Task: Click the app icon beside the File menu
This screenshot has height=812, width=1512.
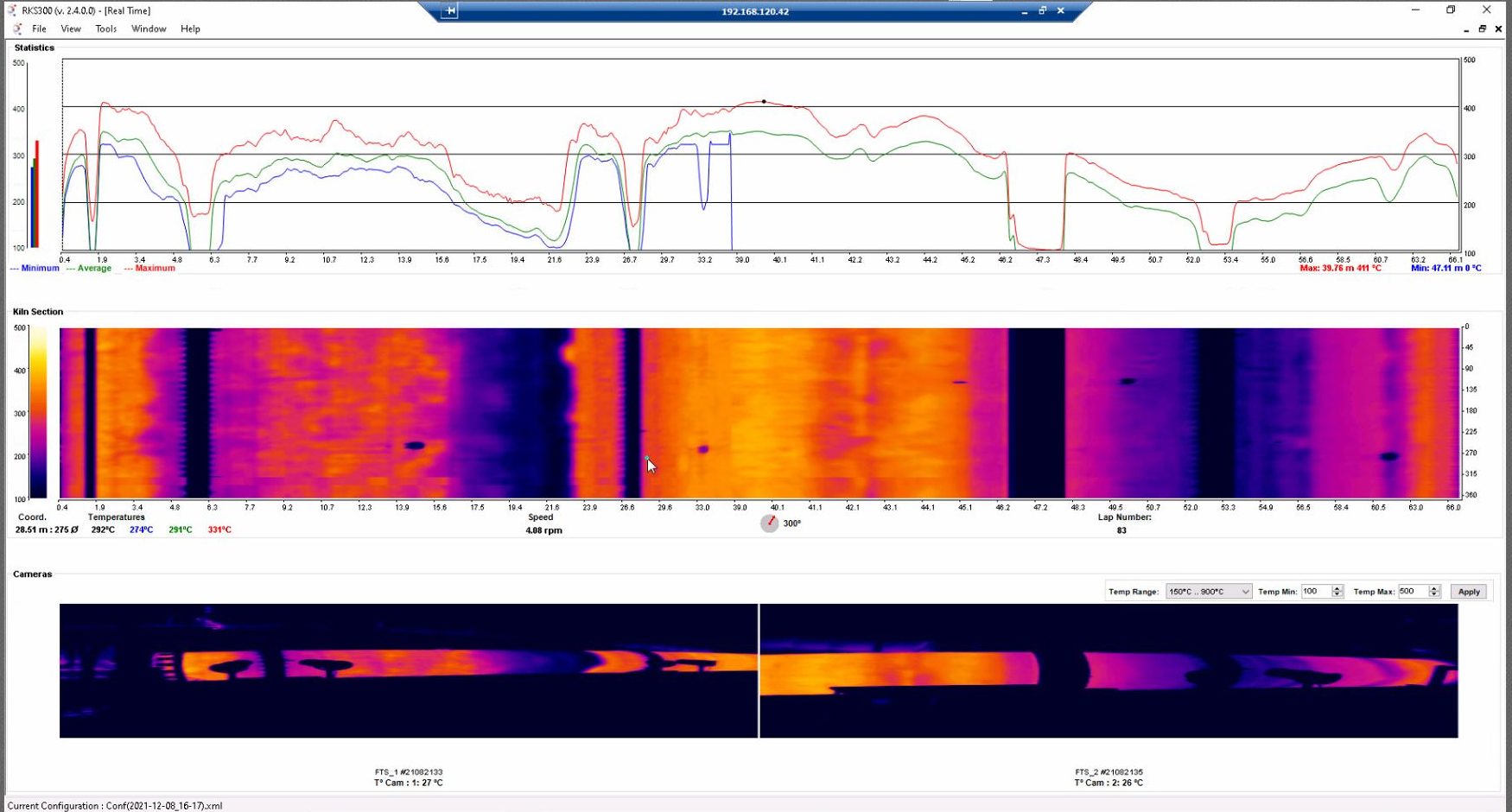Action: pyautogui.click(x=16, y=29)
